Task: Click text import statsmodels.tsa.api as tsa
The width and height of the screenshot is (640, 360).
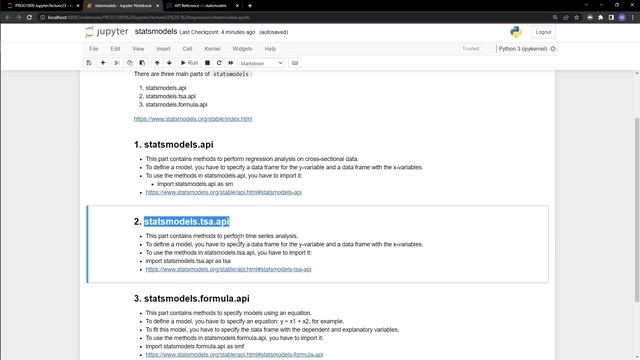Action: (188, 261)
